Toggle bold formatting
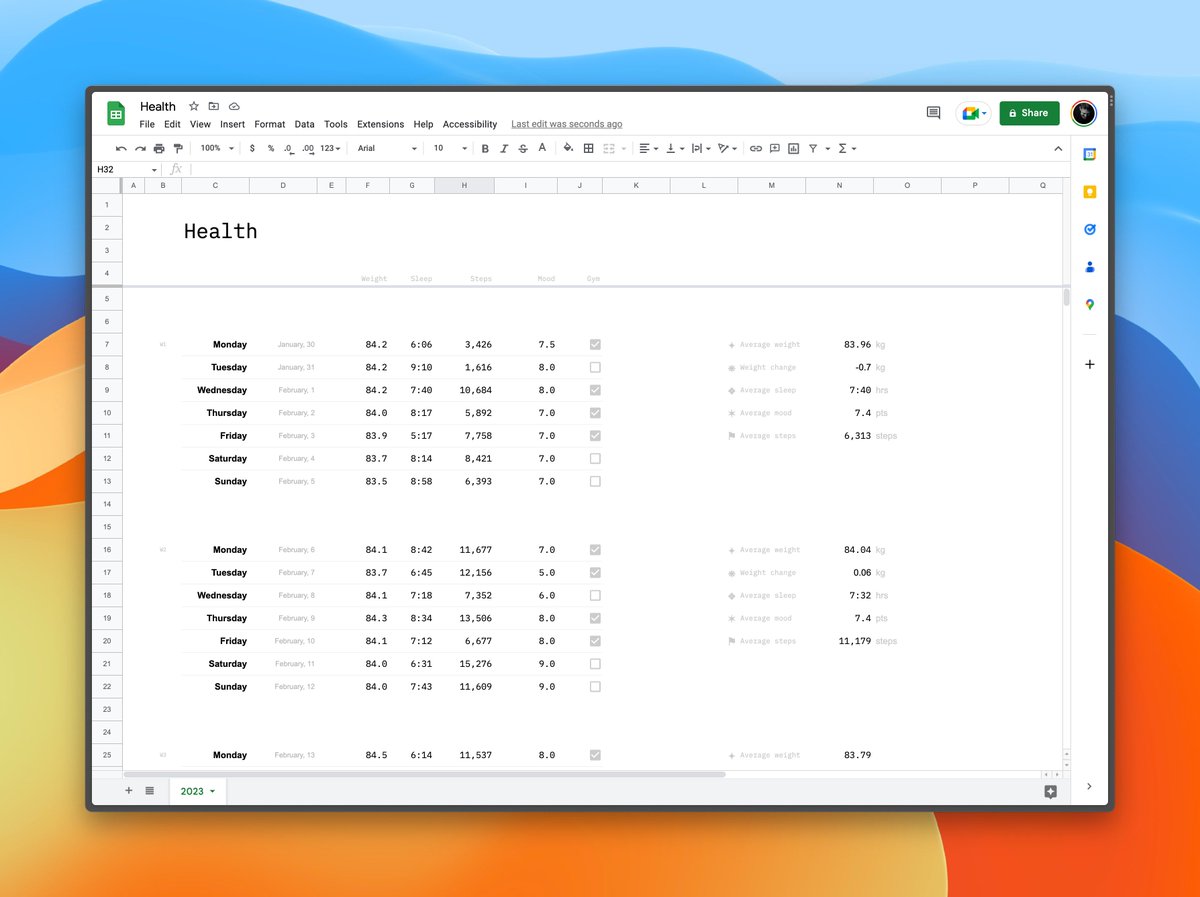 485,148
